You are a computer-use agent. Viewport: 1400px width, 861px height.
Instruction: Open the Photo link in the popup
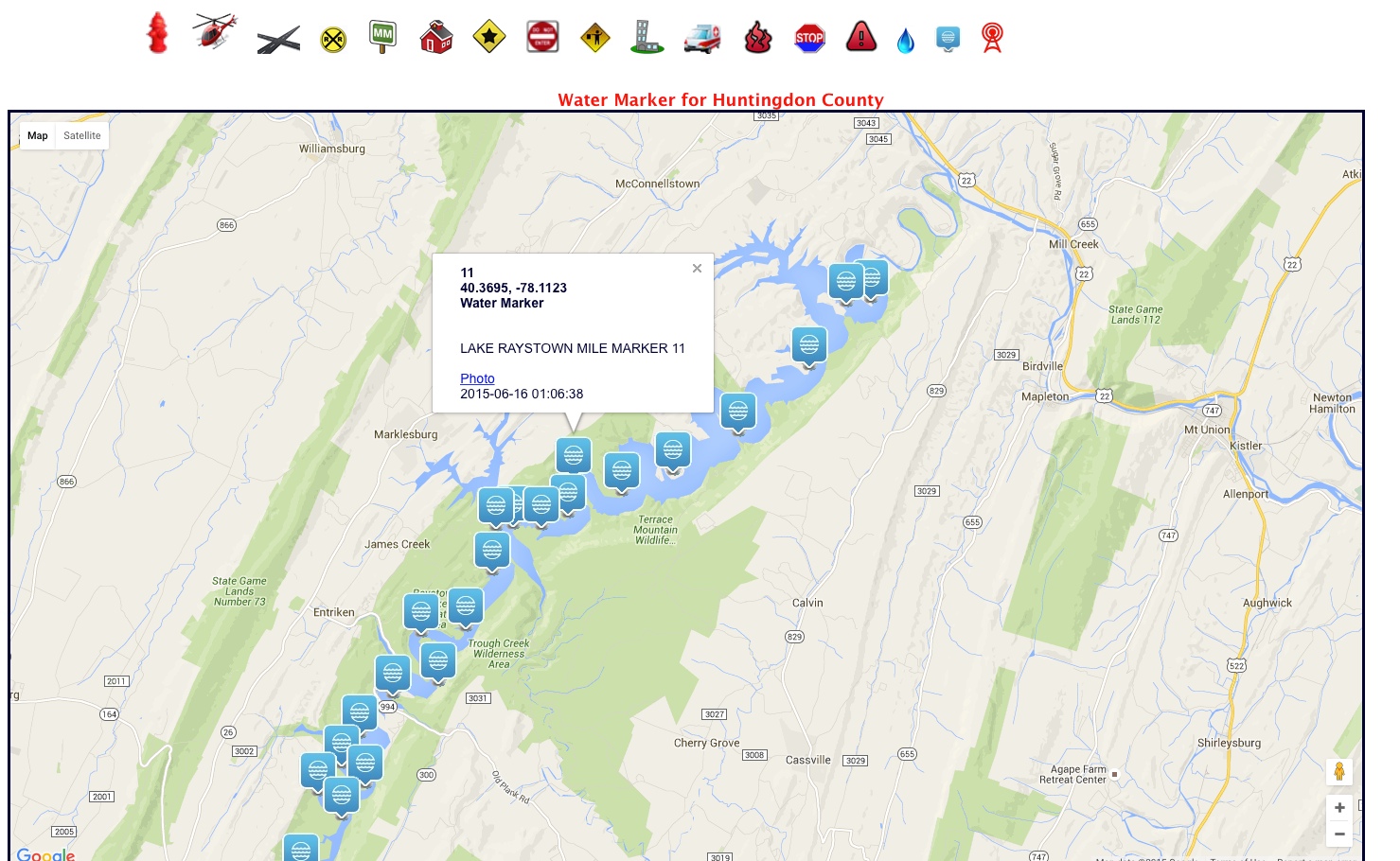477,378
